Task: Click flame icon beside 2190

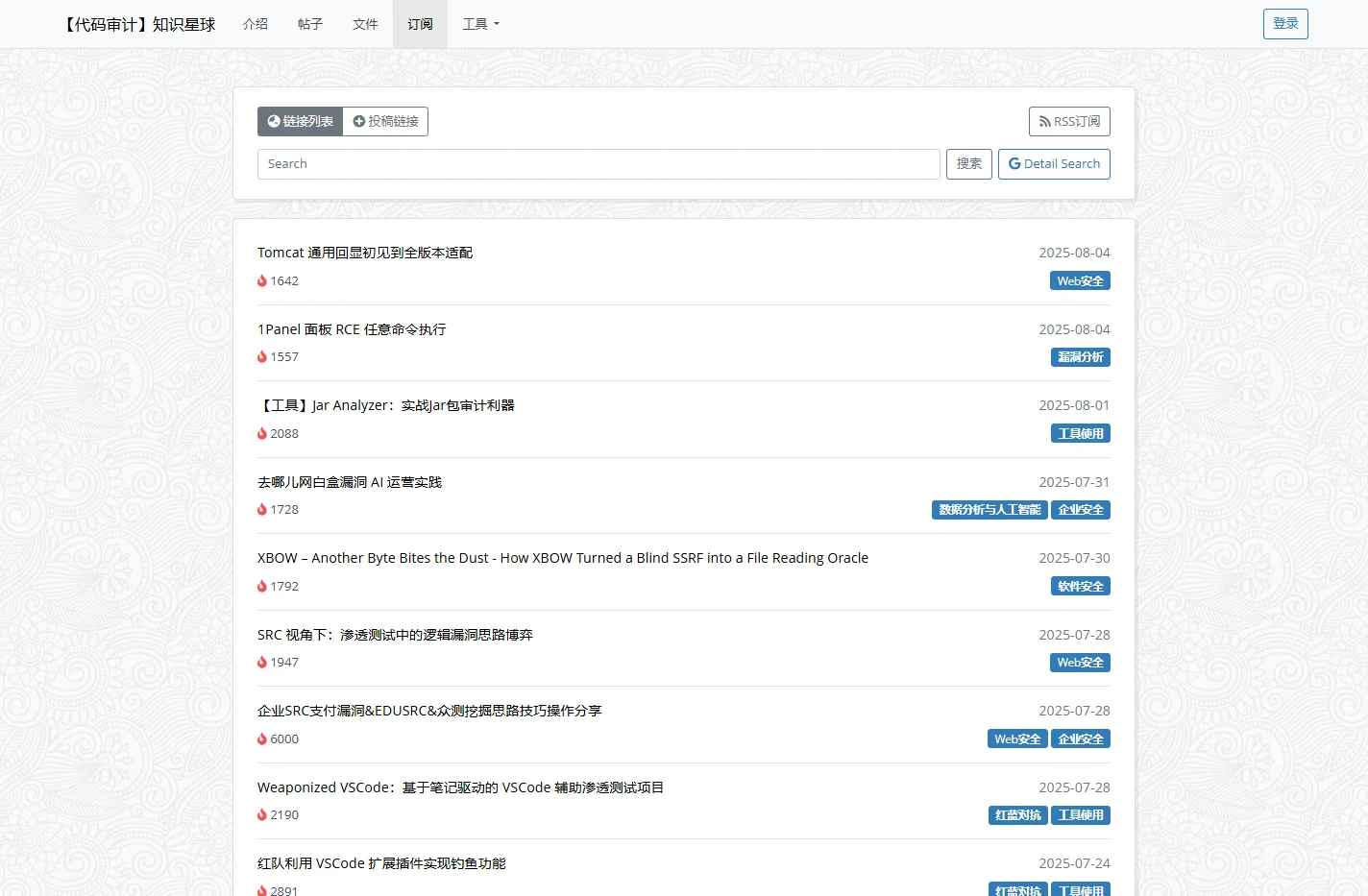Action: click(x=262, y=814)
